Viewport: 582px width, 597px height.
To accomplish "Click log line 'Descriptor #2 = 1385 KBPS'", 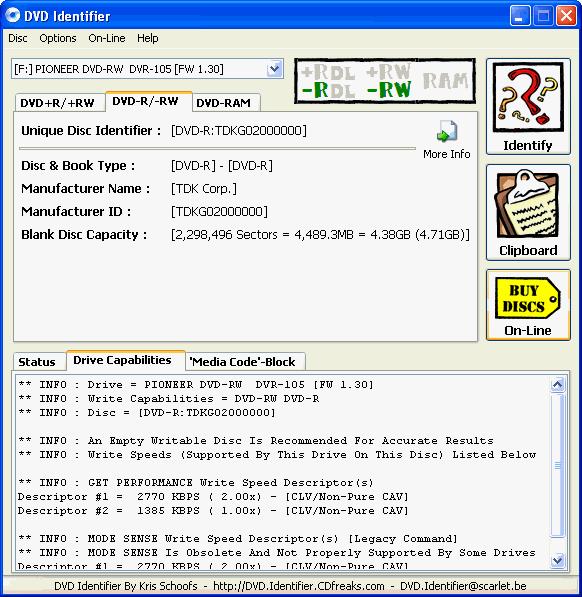I will pyautogui.click(x=213, y=511).
